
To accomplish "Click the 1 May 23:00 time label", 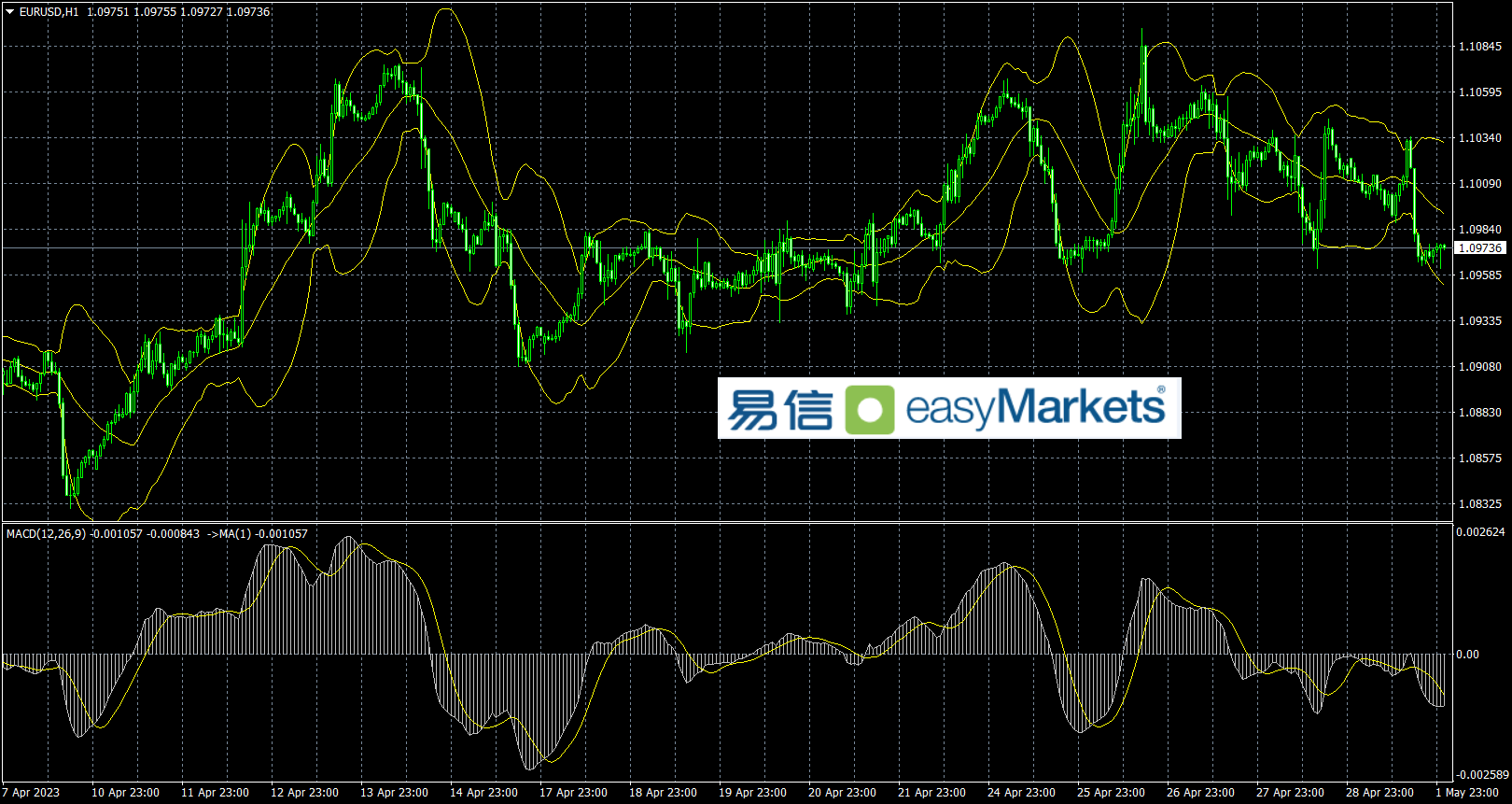I will click(1467, 793).
